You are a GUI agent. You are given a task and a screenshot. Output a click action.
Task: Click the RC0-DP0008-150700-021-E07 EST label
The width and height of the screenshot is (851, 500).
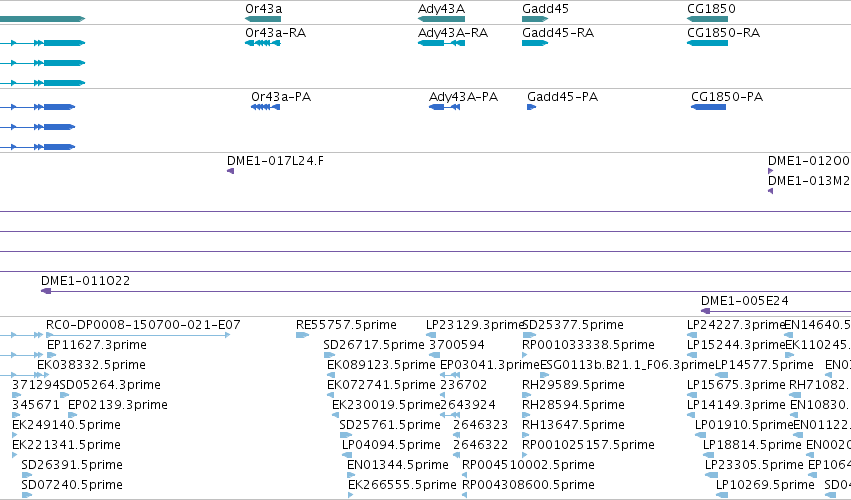click(143, 325)
